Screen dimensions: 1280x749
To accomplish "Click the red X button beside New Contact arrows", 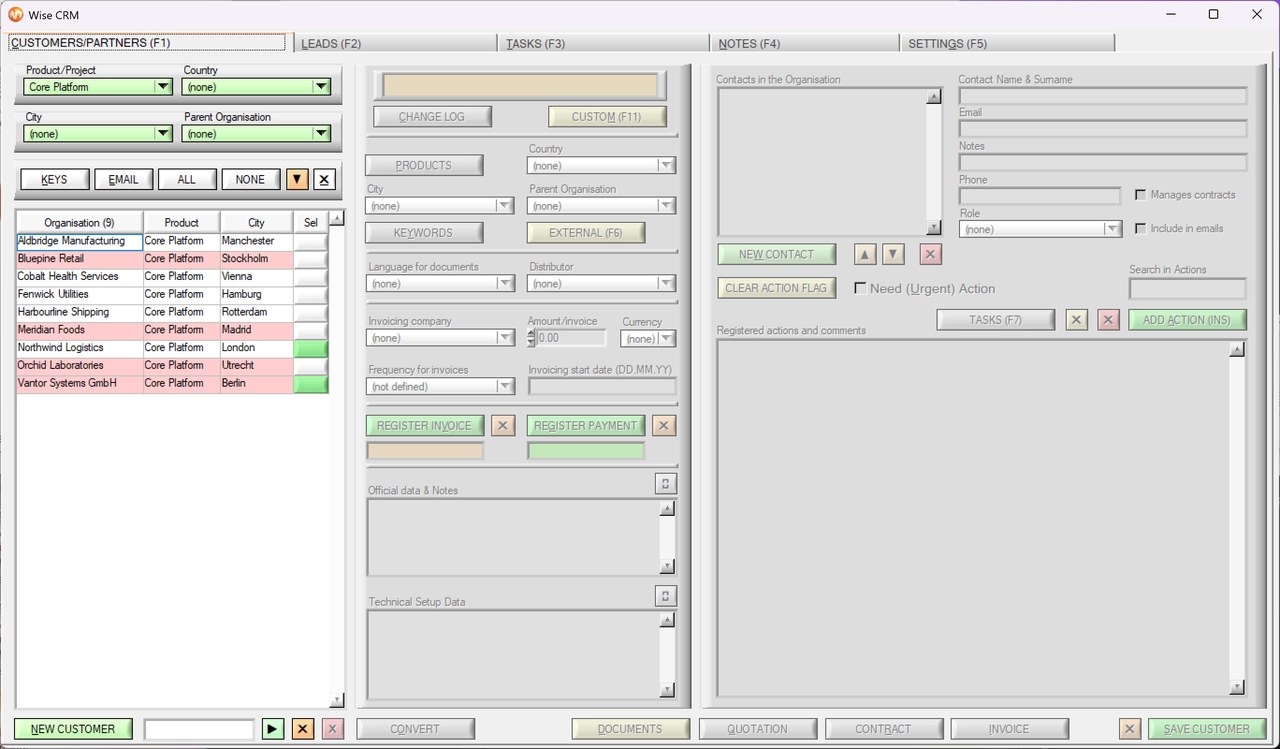I will click(x=930, y=254).
